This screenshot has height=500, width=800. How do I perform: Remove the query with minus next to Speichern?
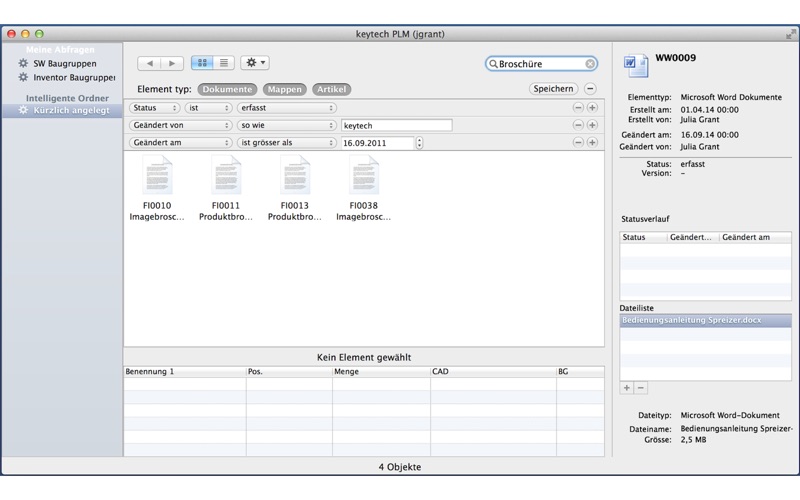tap(590, 89)
